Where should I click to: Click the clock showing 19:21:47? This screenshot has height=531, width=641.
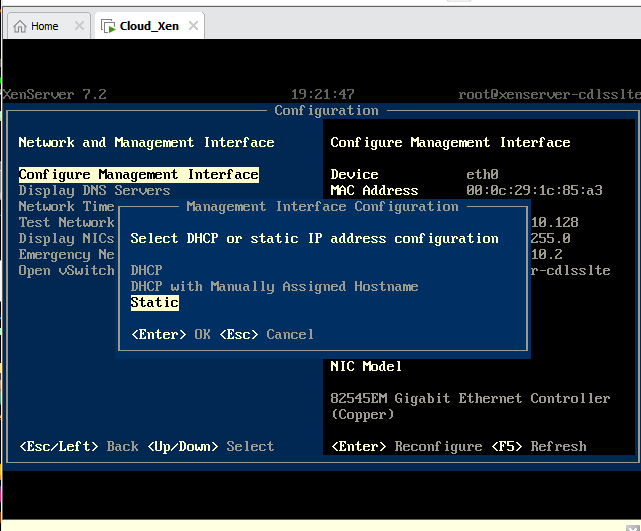click(323, 94)
